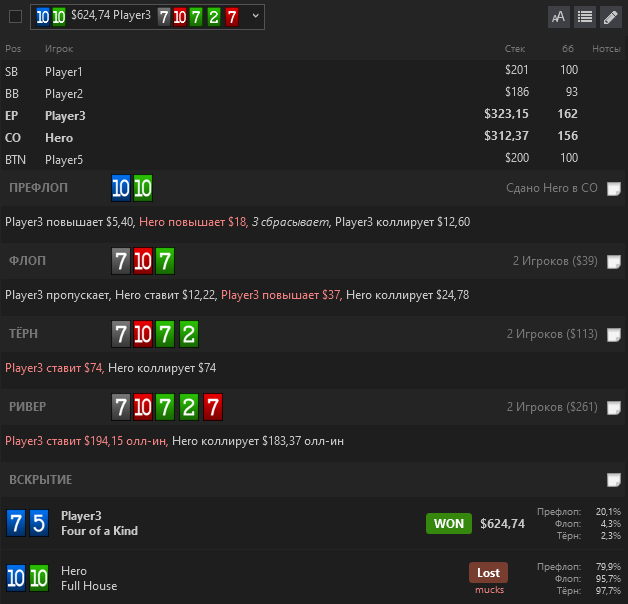The image size is (628, 604).
Task: Expand the hand selector dropdown arrow
Action: [x=256, y=16]
